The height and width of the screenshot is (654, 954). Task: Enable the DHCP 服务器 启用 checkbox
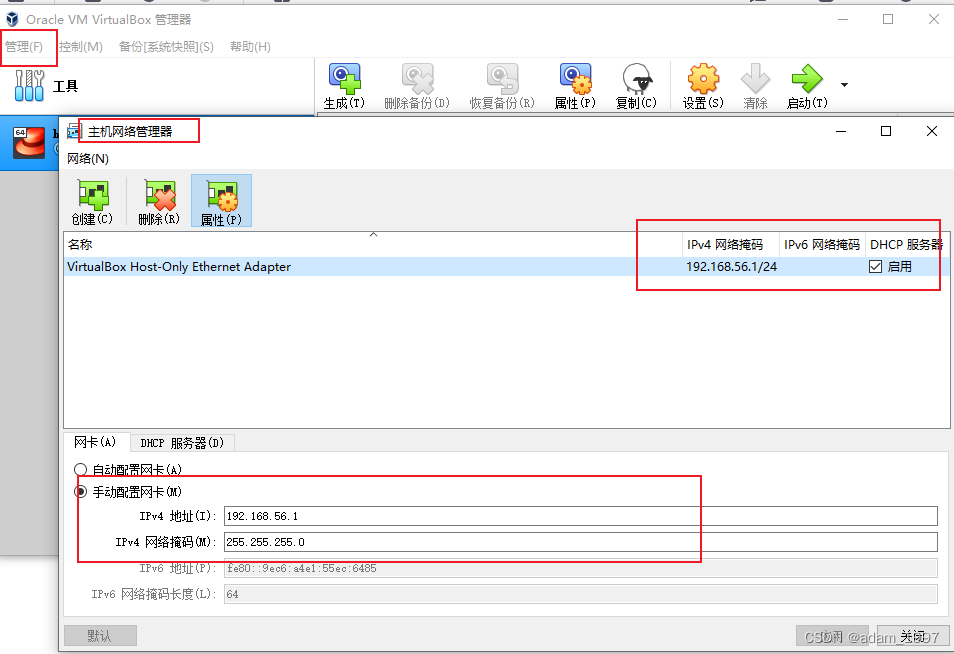coord(875,266)
